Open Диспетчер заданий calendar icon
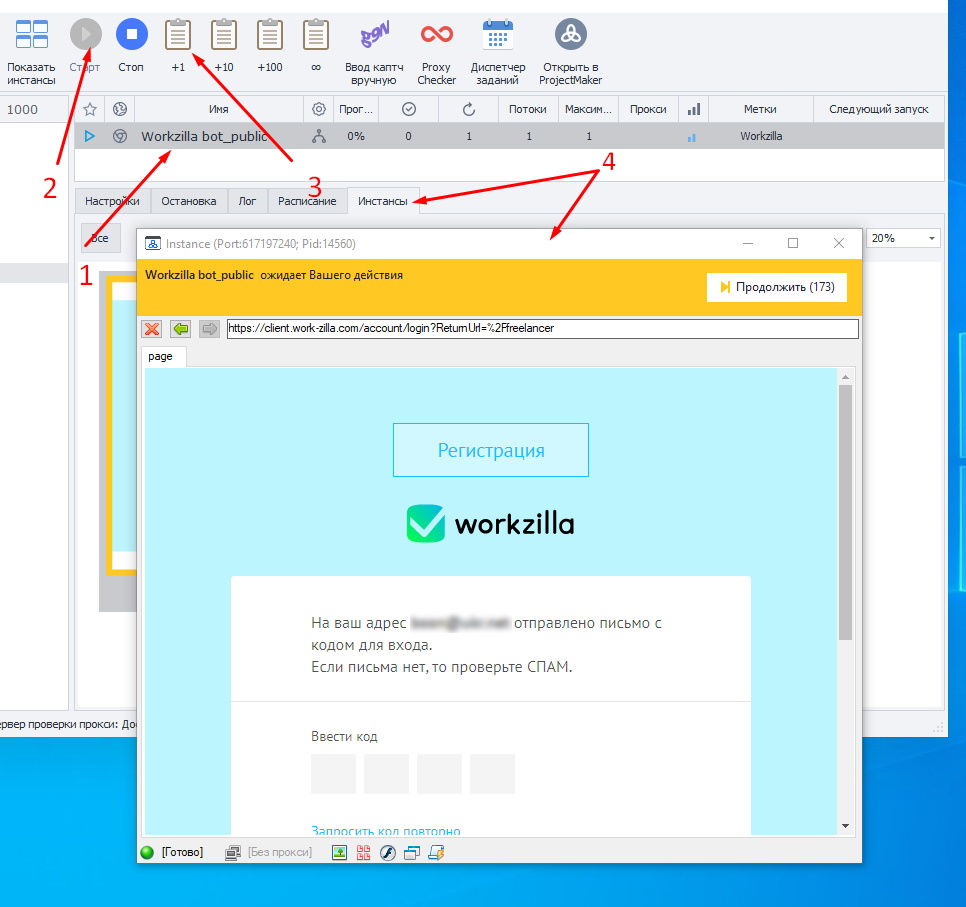 click(498, 34)
